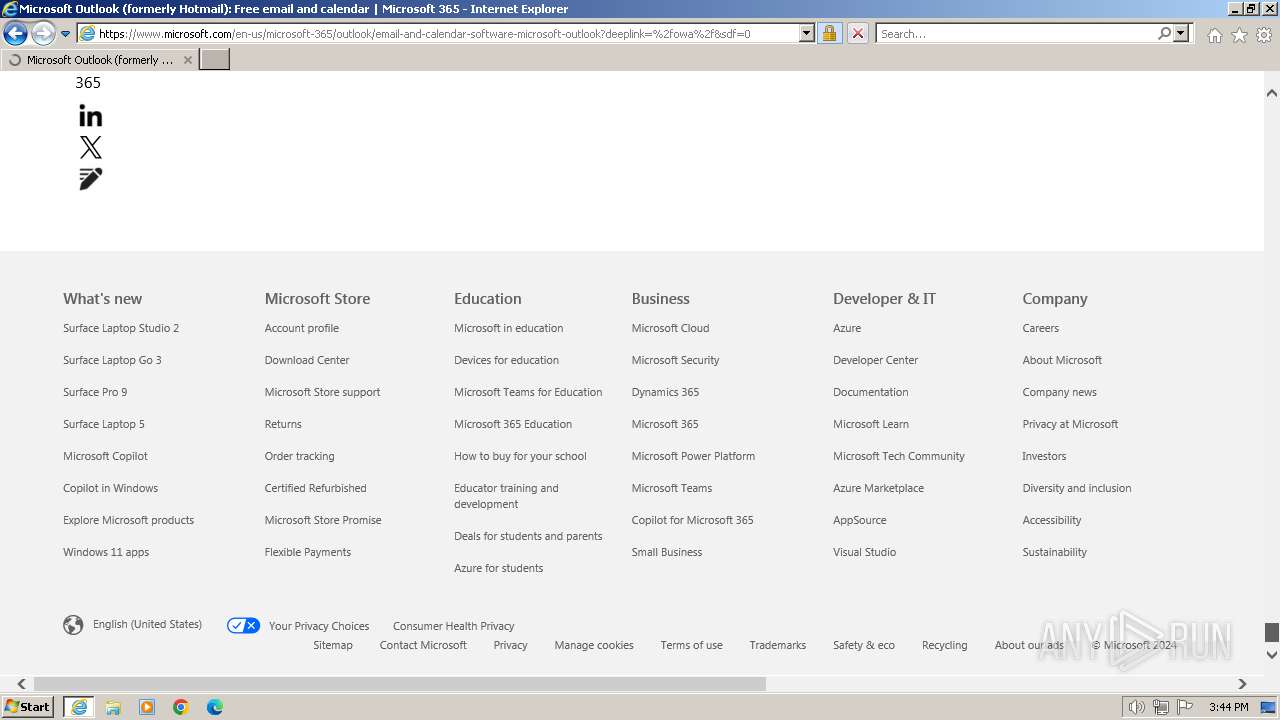
Task: Click the browser search input box
Action: [1016, 33]
